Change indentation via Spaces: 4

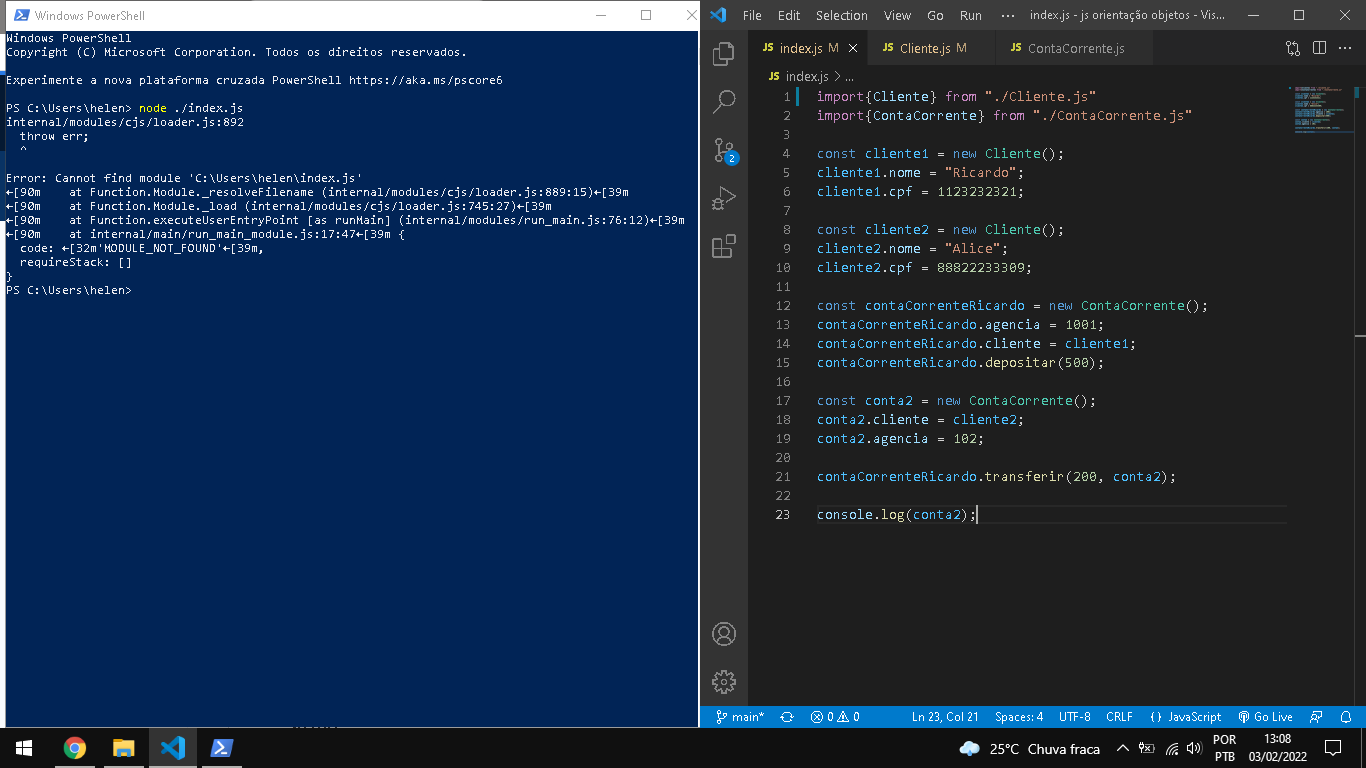point(1019,717)
